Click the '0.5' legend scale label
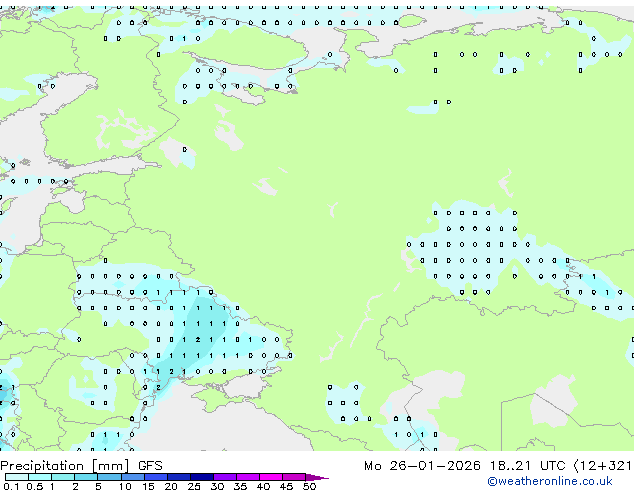Image resolution: width=634 pixels, height=490 pixels. pyautogui.click(x=35, y=486)
